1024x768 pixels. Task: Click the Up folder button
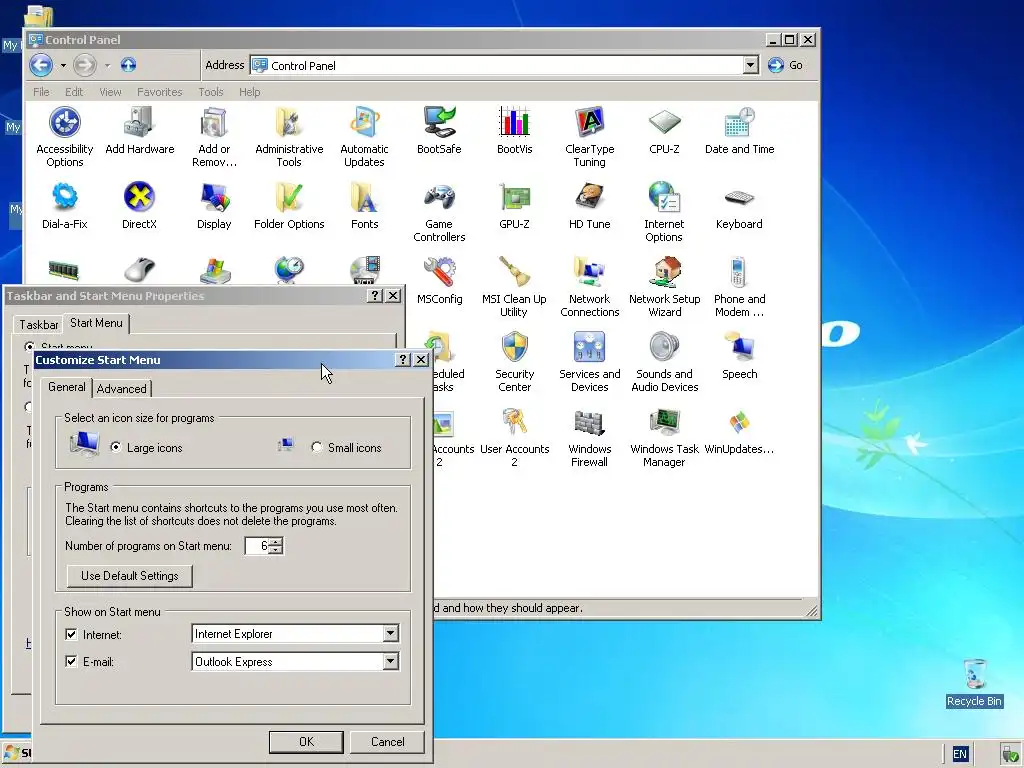128,65
